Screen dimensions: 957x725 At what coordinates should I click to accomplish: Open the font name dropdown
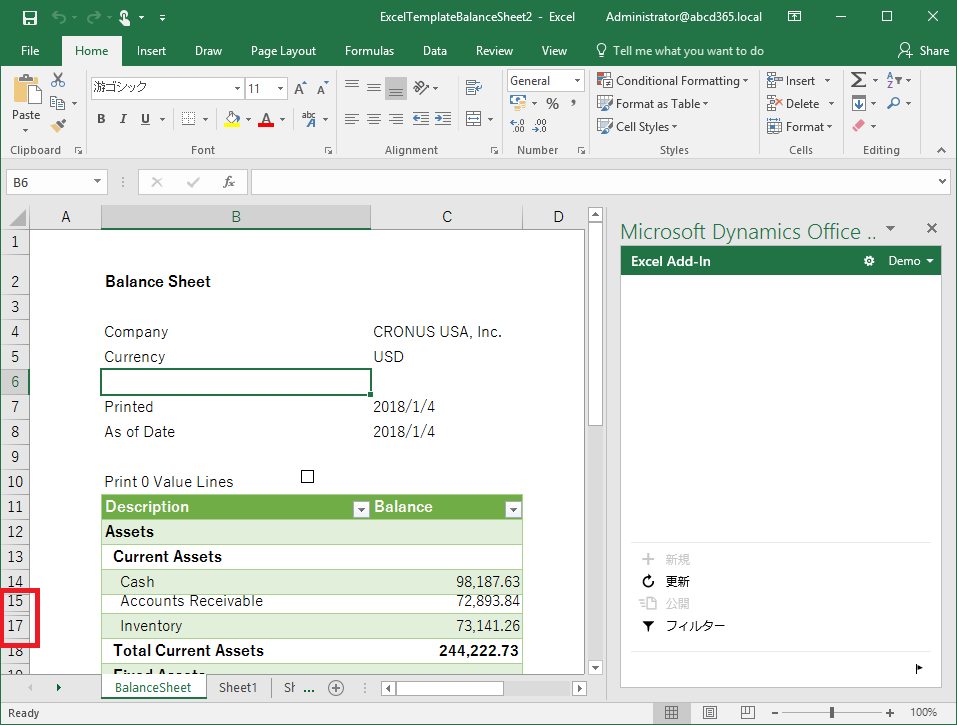point(237,88)
